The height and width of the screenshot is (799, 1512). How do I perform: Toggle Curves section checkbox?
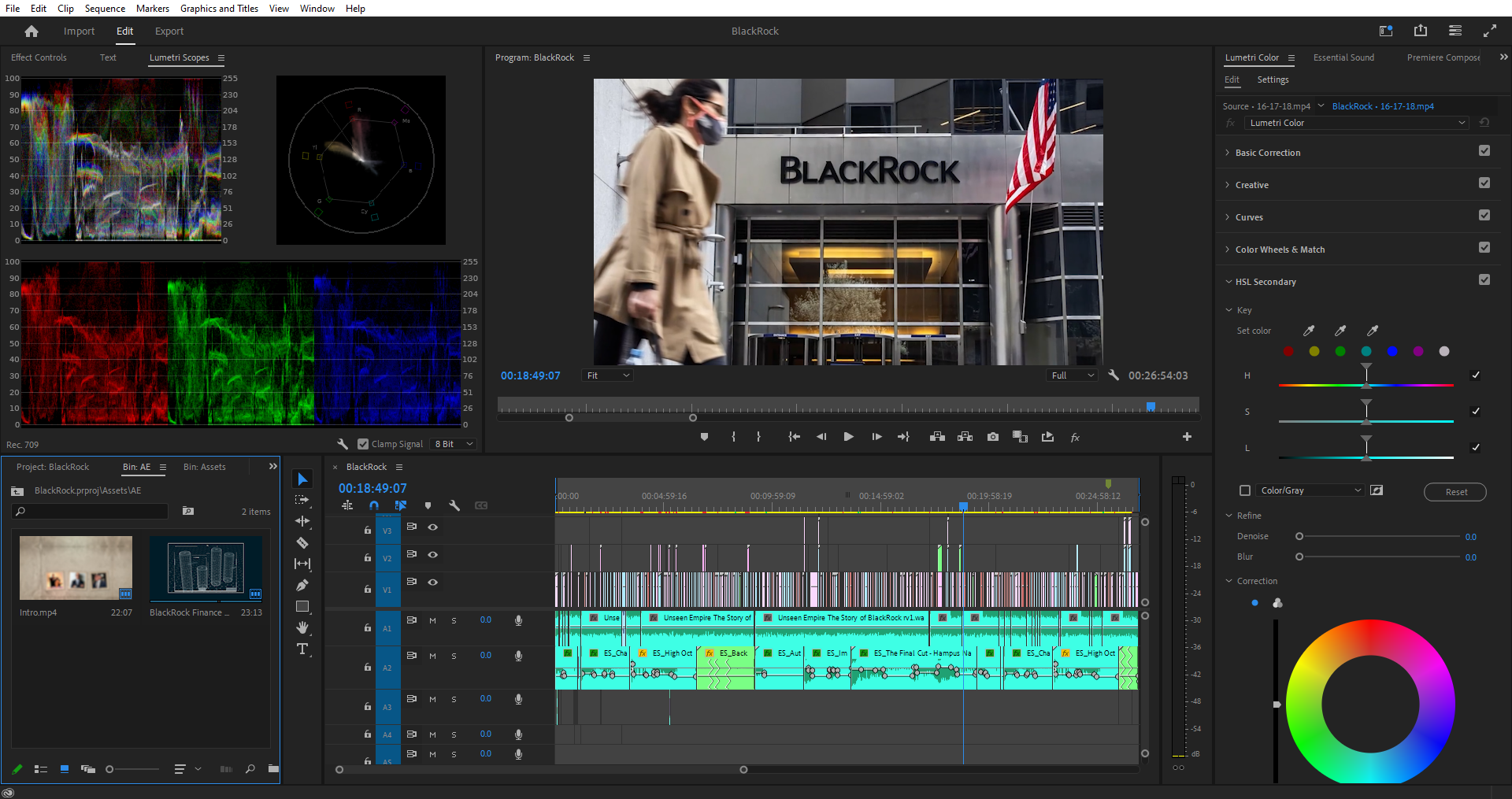[1484, 216]
